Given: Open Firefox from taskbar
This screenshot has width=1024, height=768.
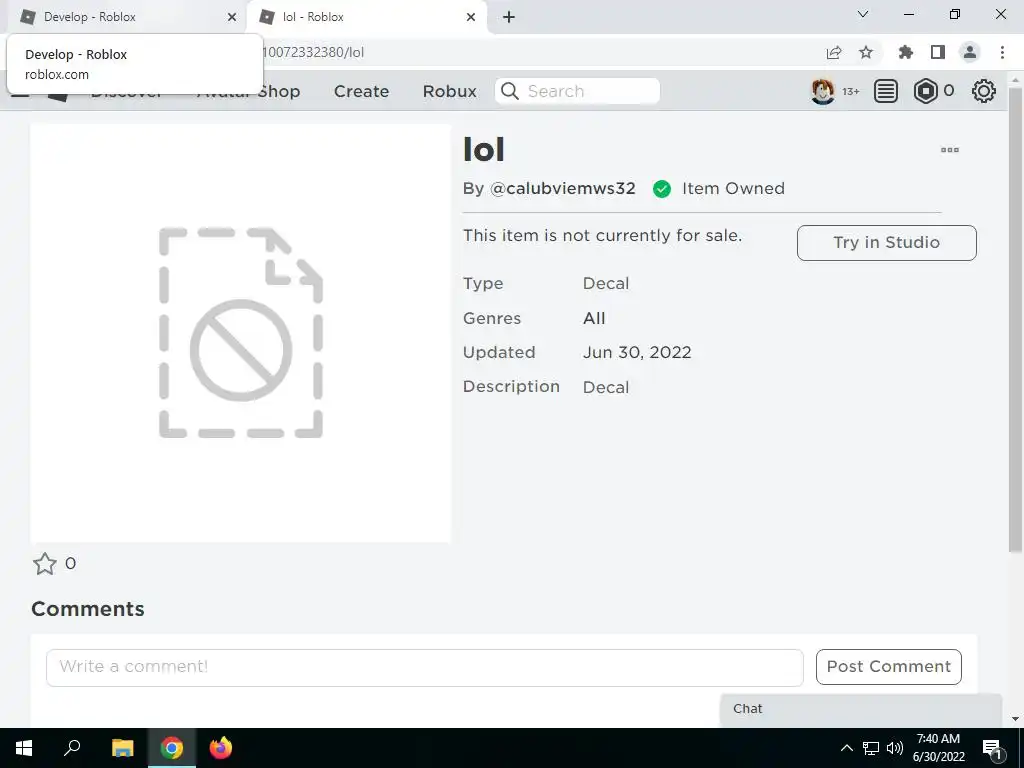Looking at the screenshot, I should (x=221, y=748).
